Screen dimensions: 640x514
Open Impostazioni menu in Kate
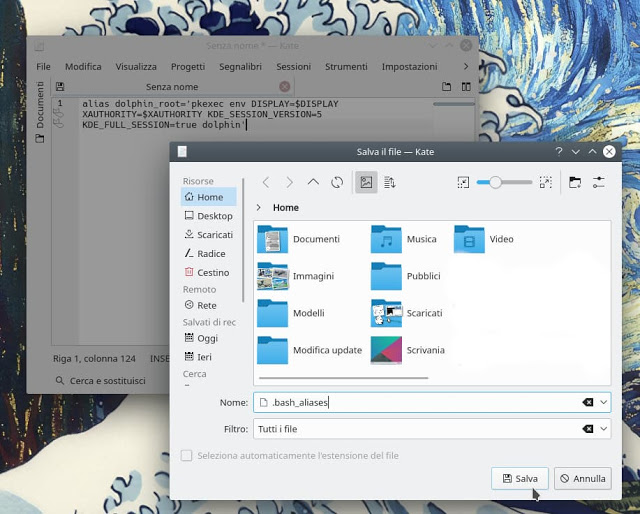[x=409, y=66]
